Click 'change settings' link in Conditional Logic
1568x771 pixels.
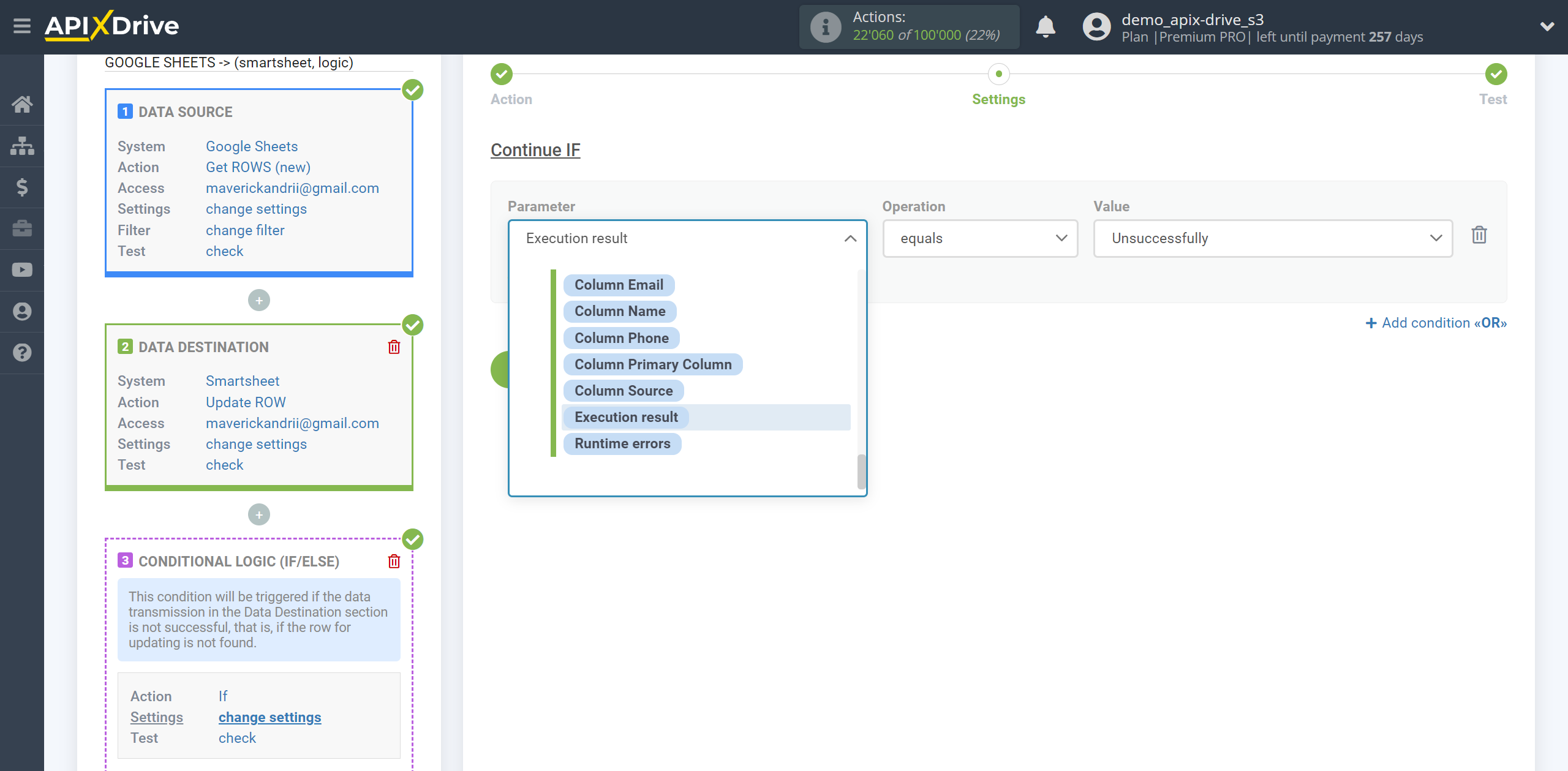(270, 717)
